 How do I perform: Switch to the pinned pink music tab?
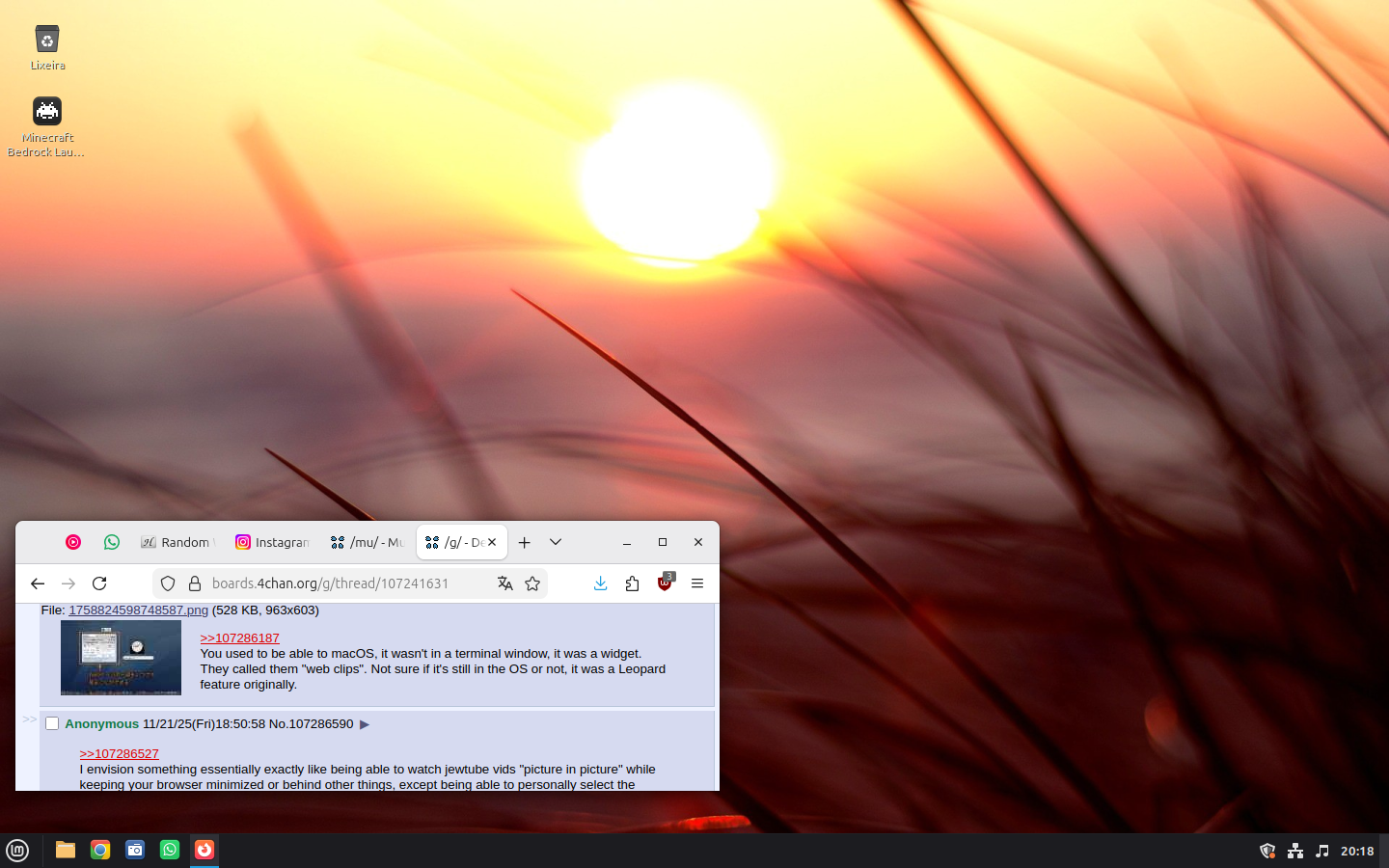pos(73,542)
